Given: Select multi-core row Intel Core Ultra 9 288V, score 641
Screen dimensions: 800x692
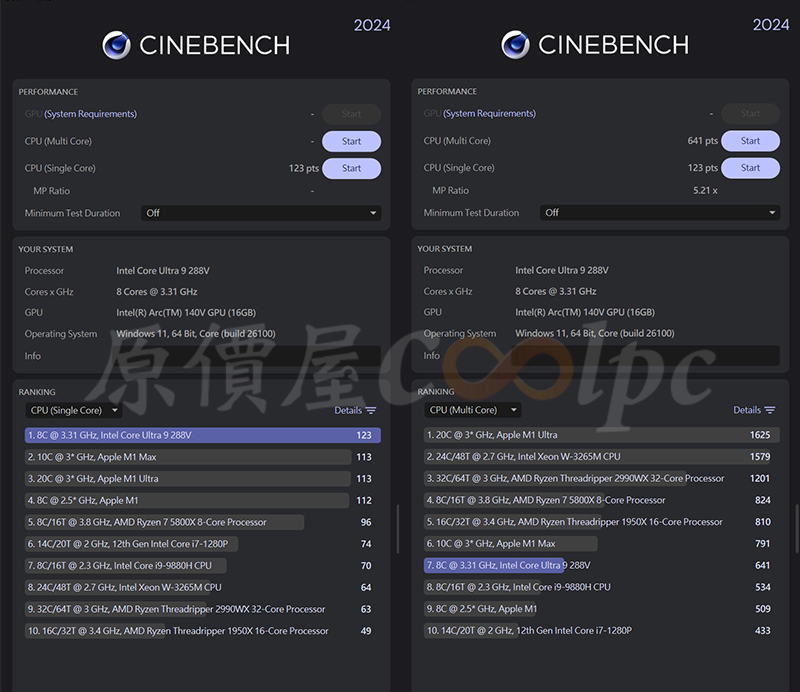Looking at the screenshot, I should [602, 565].
